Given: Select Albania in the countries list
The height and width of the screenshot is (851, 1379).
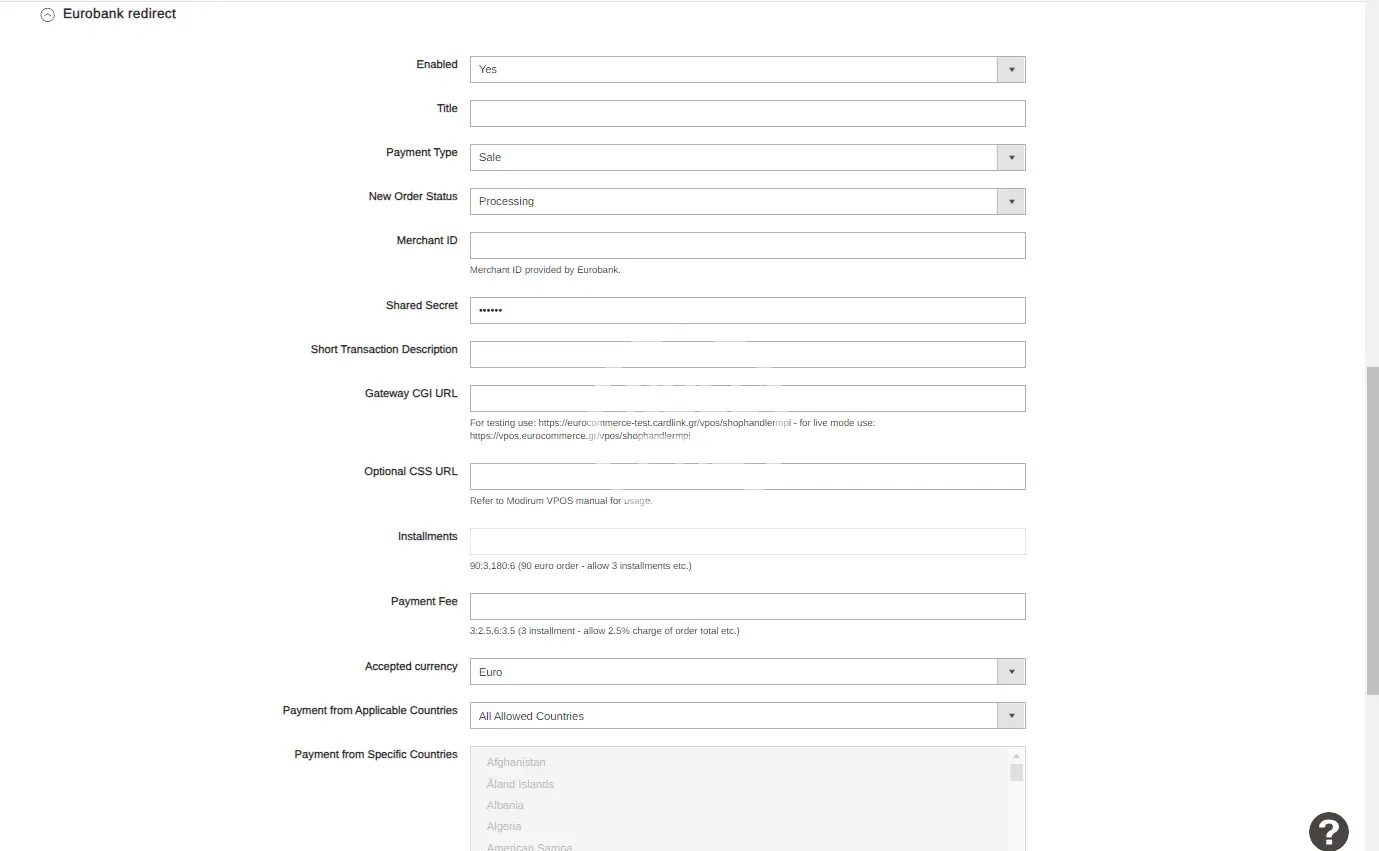Looking at the screenshot, I should [x=505, y=805].
